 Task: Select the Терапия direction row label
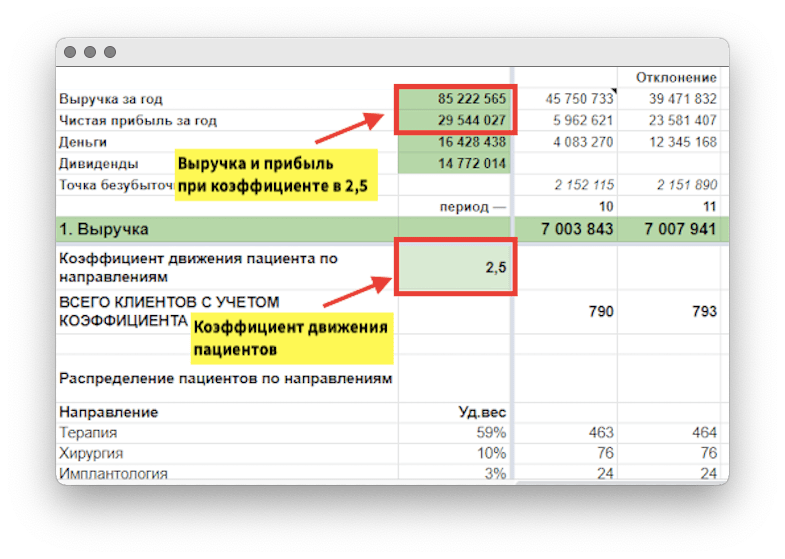coord(88,432)
